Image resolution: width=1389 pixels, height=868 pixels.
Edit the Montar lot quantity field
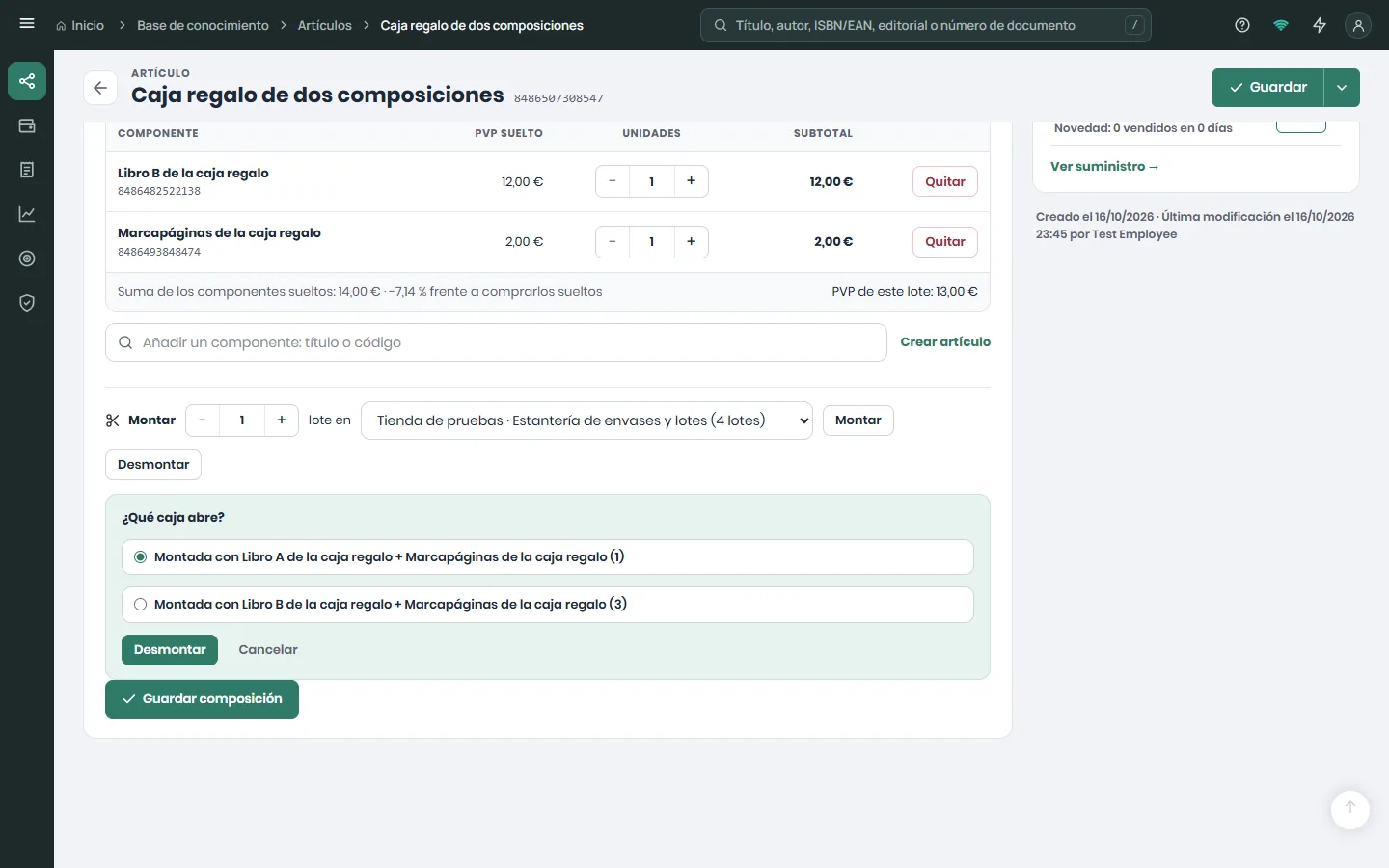point(242,420)
